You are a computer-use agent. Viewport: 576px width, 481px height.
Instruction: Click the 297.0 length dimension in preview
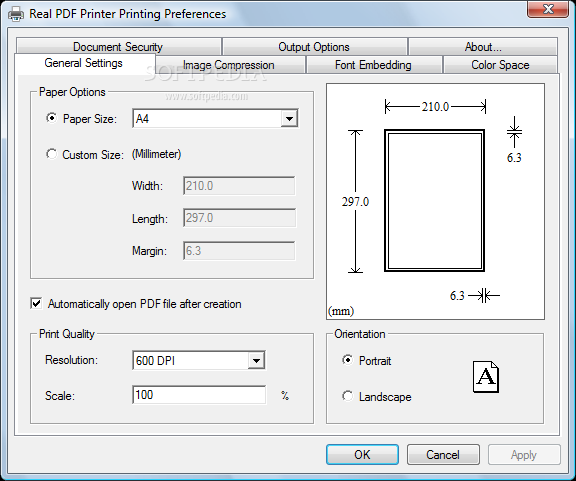(355, 202)
